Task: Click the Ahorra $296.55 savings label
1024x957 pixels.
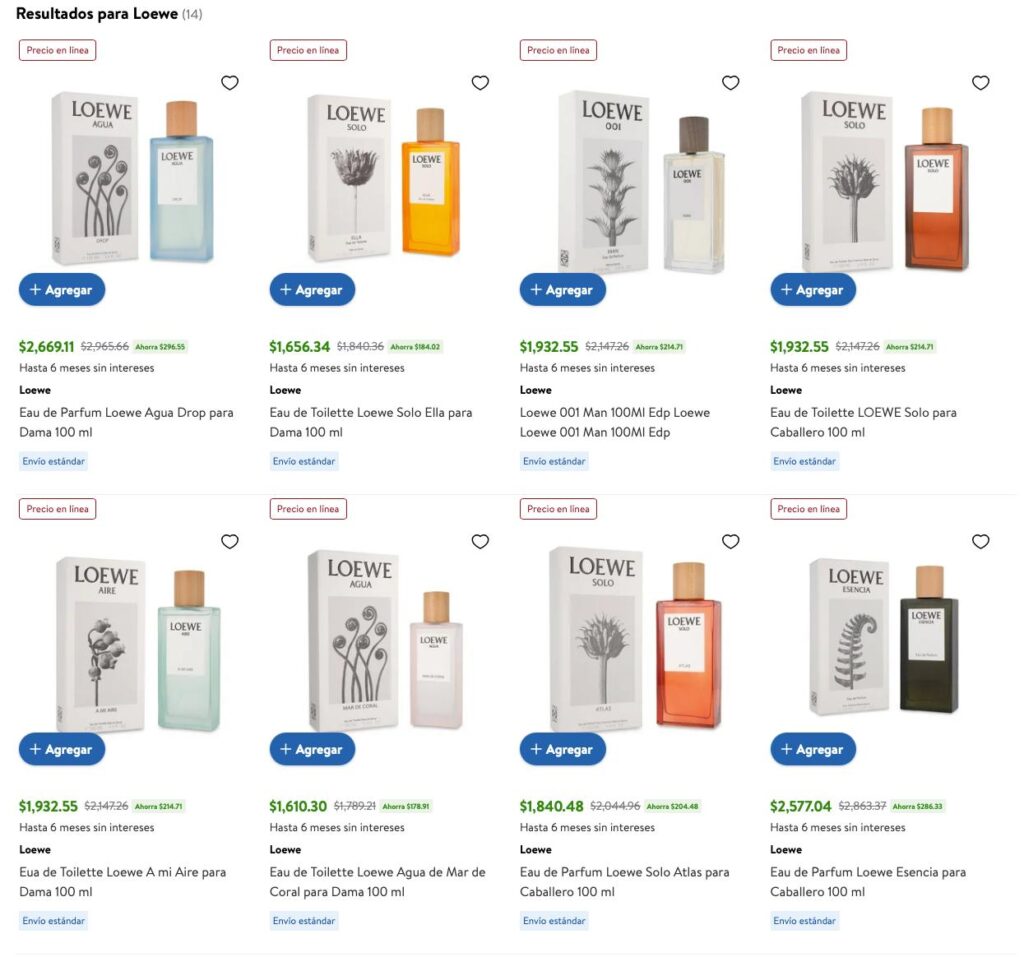Action: click(163, 346)
